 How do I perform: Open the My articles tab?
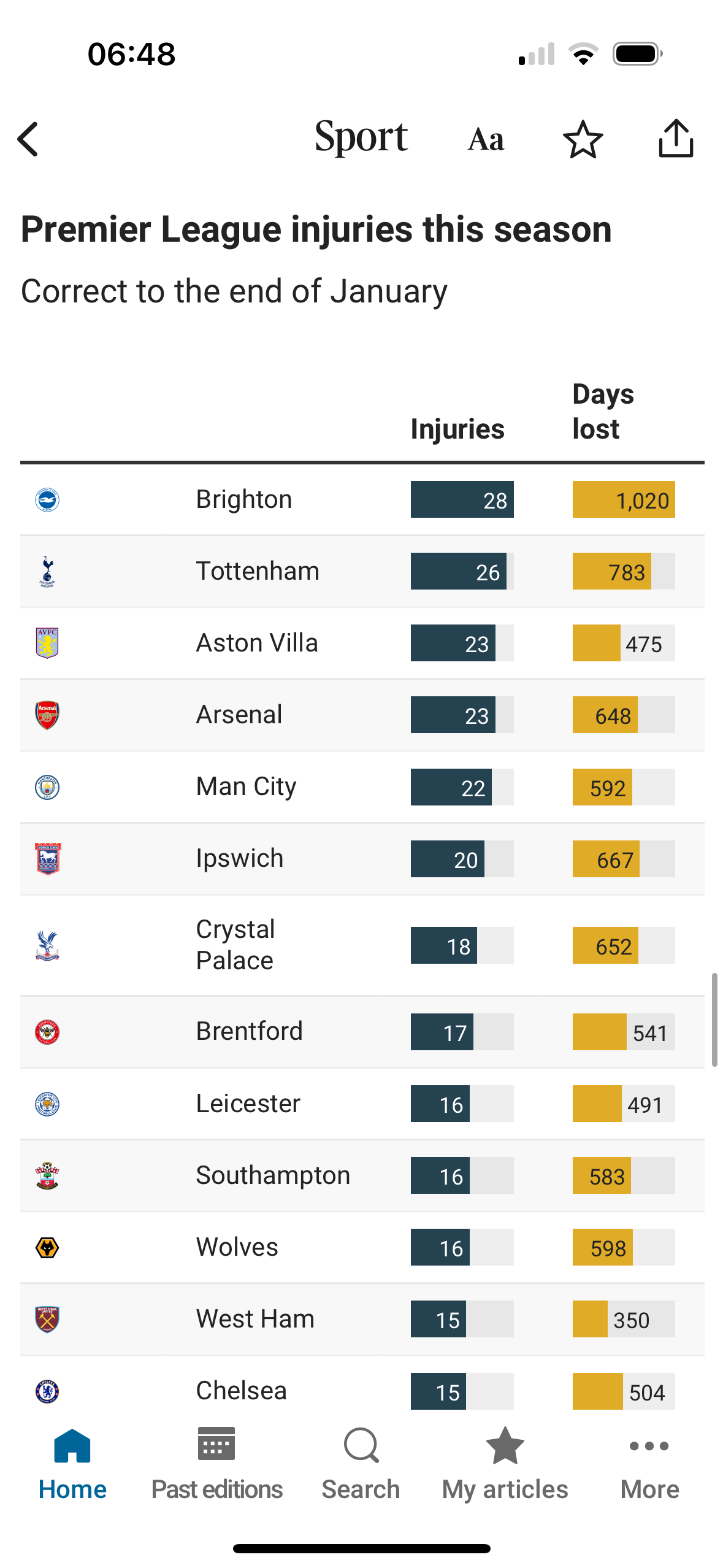click(505, 1465)
